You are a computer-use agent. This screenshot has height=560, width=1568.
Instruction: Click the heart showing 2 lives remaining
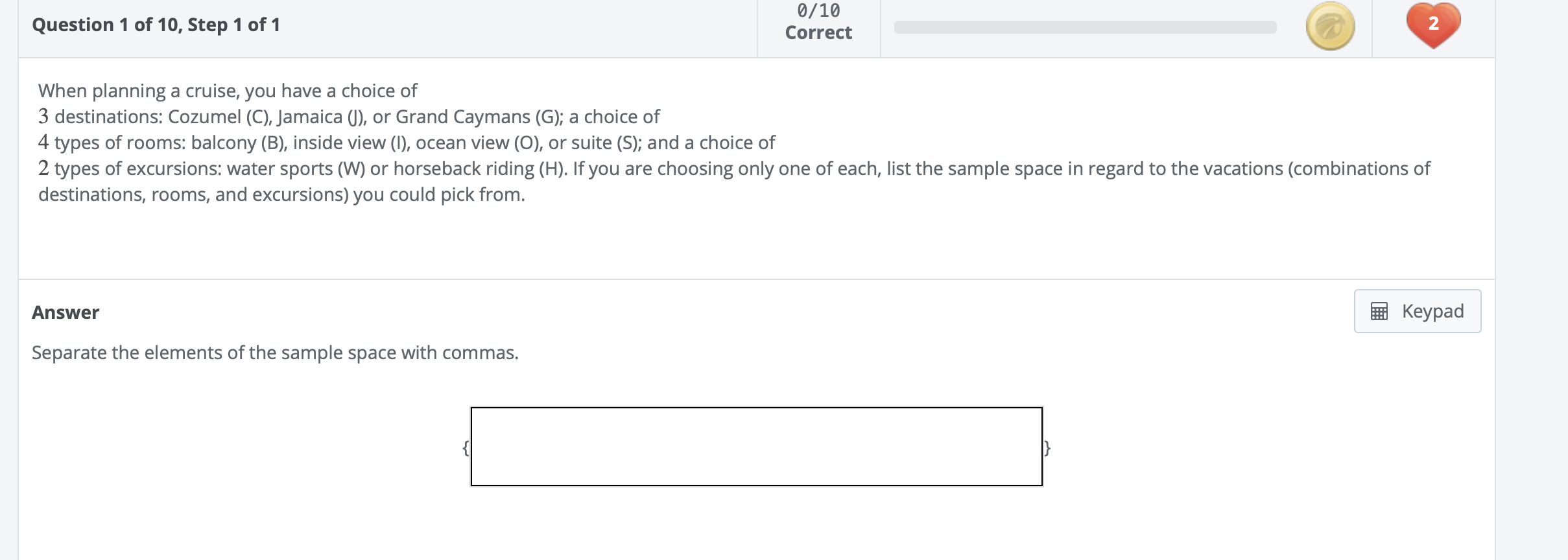(1432, 26)
